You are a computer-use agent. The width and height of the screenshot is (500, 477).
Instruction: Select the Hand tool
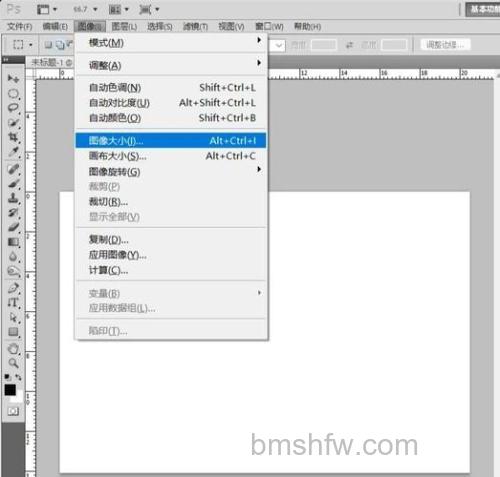click(x=13, y=349)
